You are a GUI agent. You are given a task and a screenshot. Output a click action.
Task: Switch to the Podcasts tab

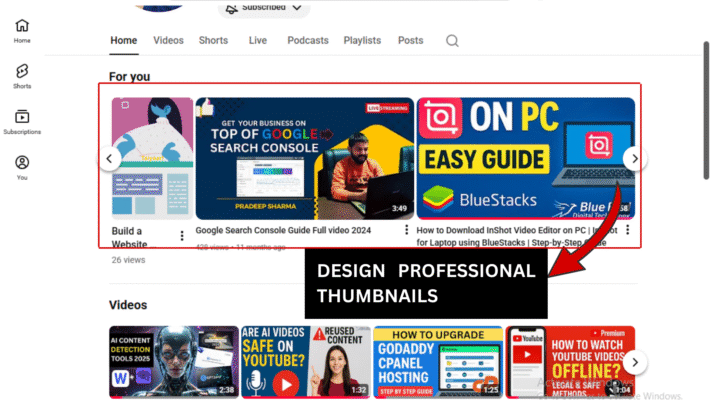[x=307, y=40]
